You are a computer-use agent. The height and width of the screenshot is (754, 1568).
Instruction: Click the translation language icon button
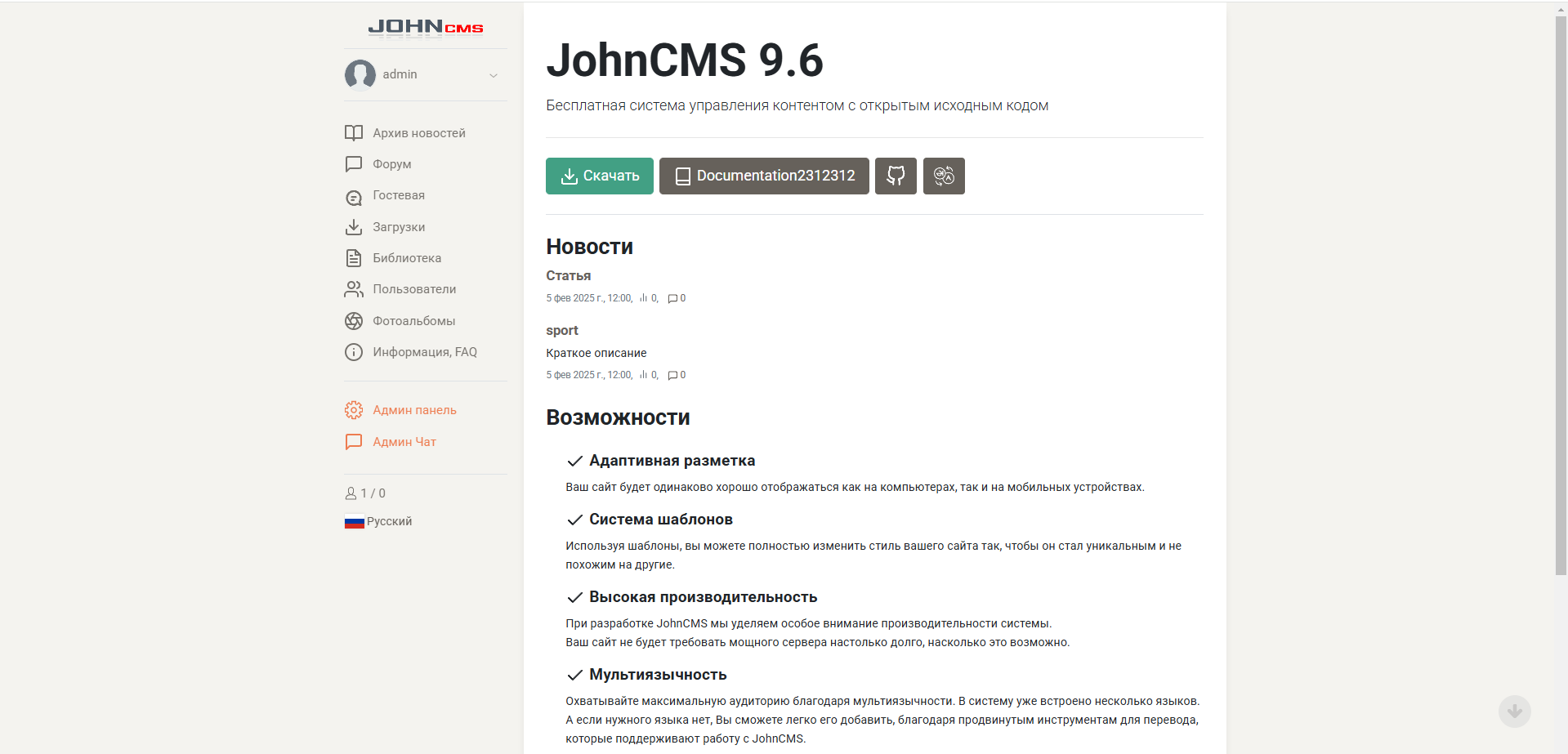[x=944, y=176]
